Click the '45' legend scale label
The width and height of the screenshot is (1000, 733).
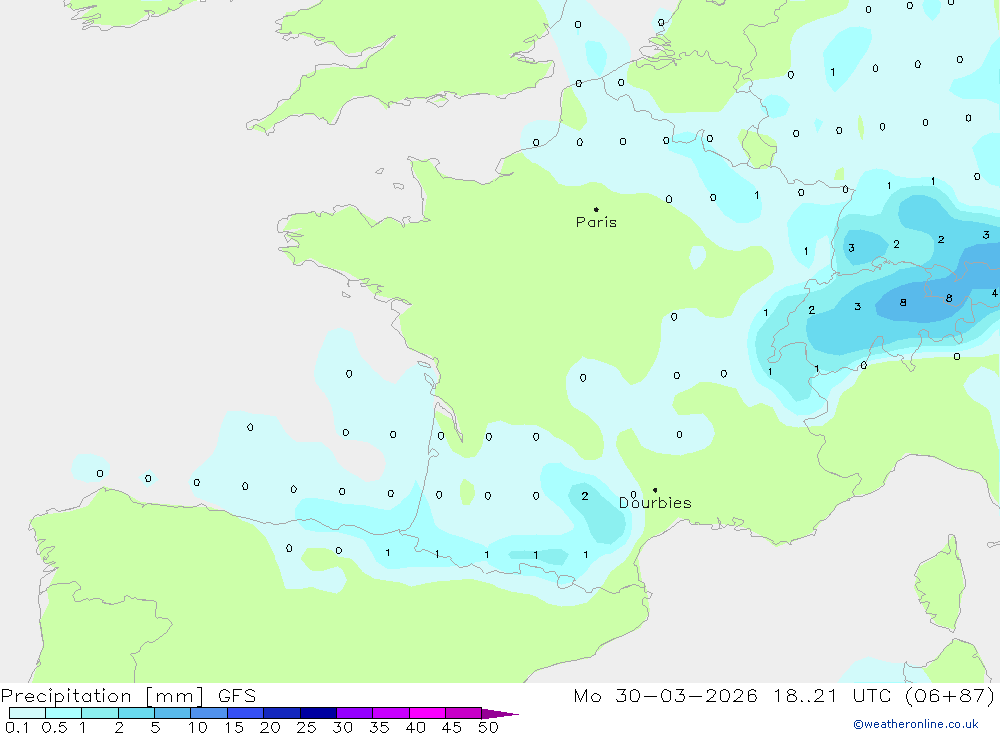click(452, 727)
